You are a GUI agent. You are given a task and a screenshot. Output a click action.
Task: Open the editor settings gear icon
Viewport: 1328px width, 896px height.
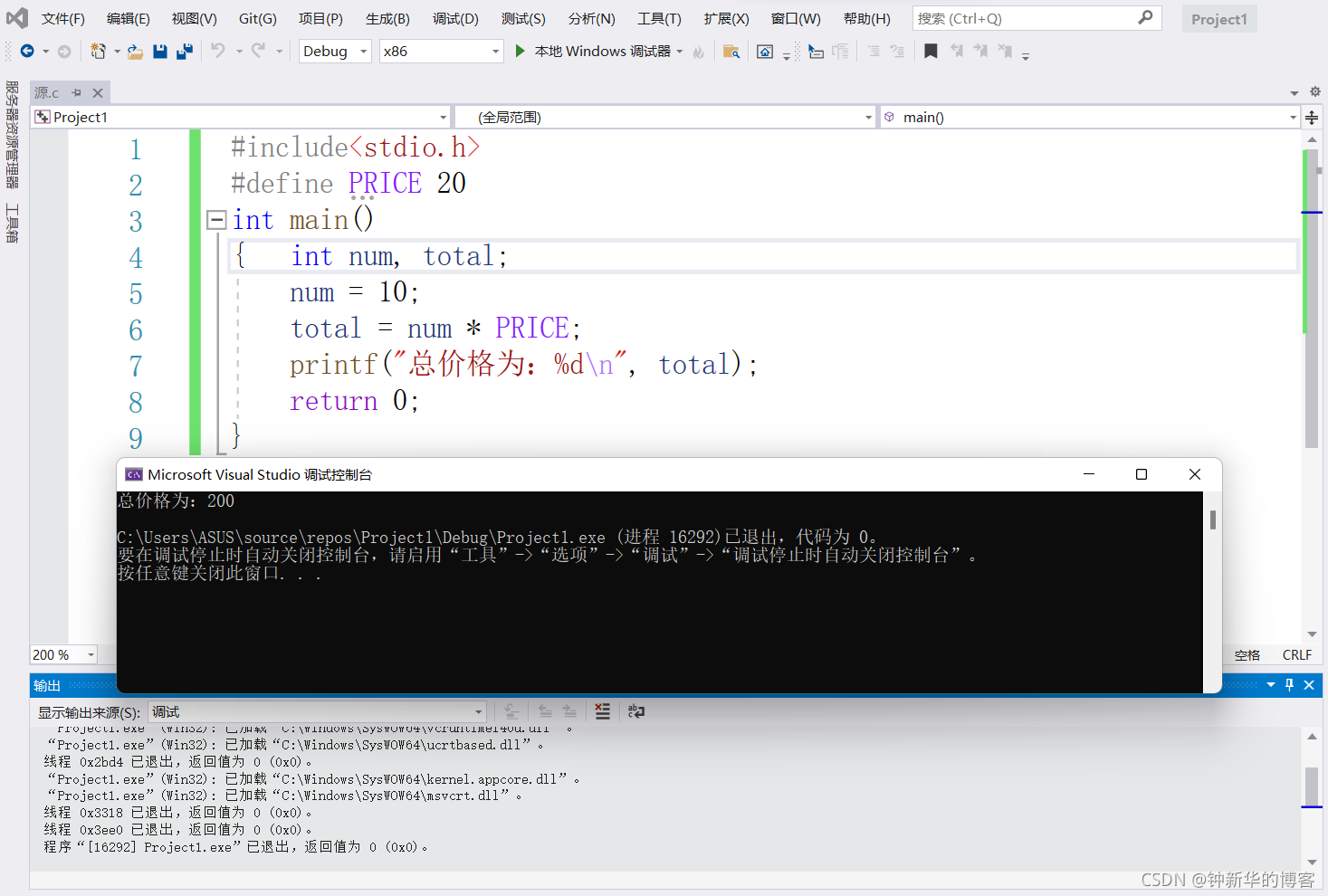1315,92
